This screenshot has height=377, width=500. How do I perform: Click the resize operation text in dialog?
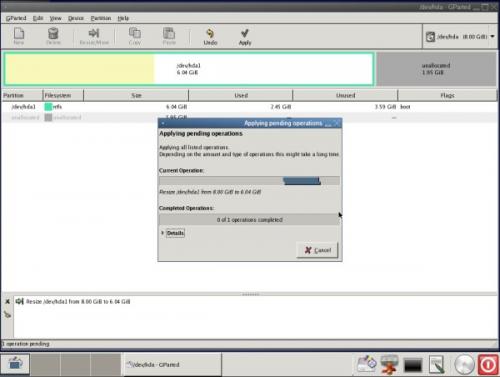point(210,192)
